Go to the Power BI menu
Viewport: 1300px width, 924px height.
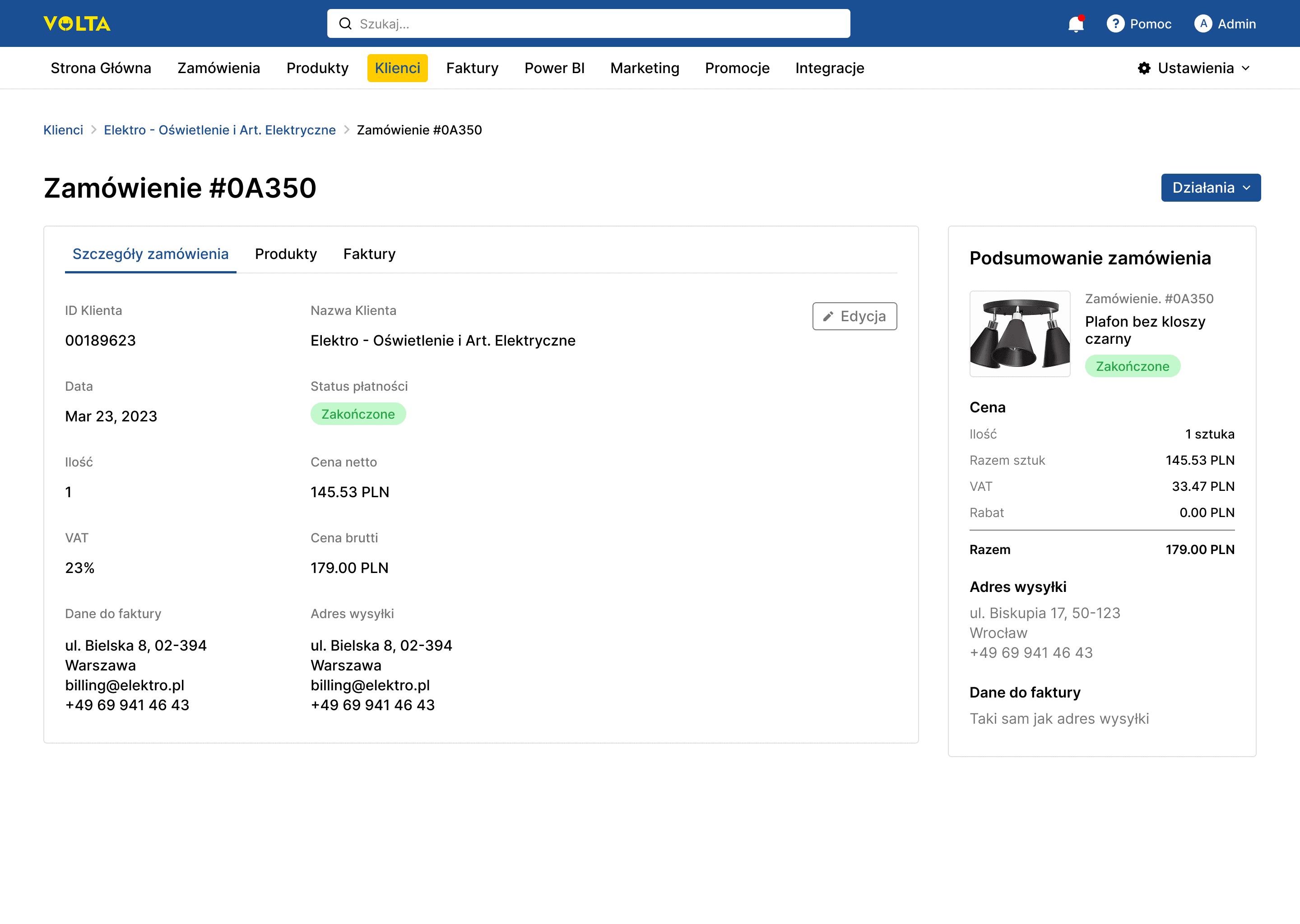pyautogui.click(x=554, y=68)
